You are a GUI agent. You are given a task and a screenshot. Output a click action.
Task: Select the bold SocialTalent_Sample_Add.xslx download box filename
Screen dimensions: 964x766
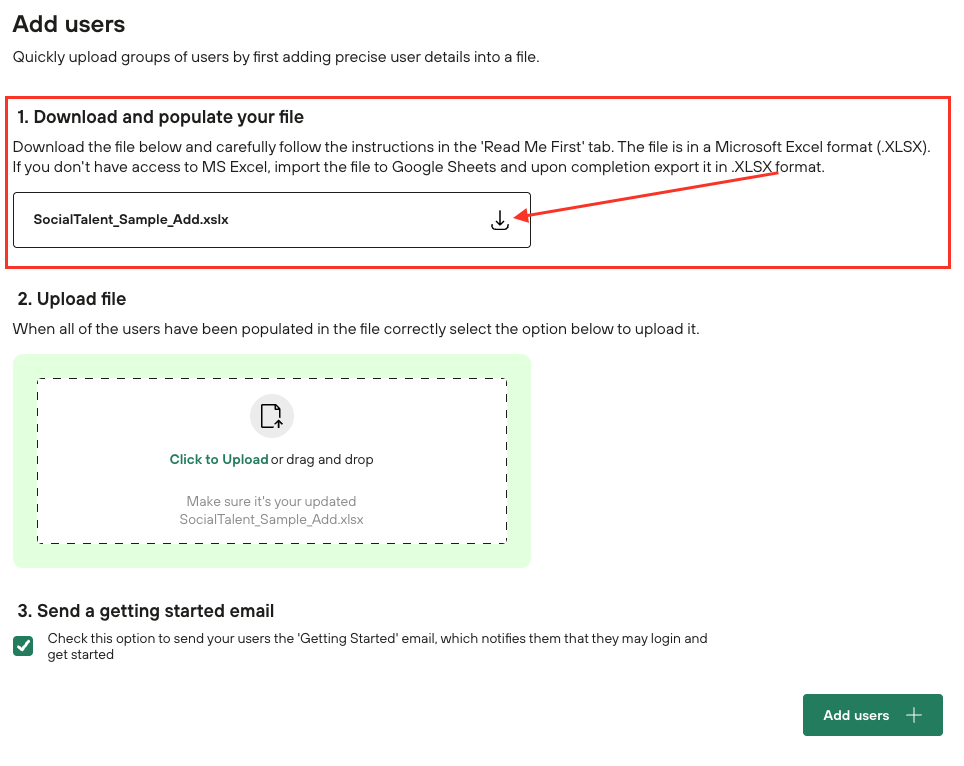pyautogui.click(x=131, y=220)
